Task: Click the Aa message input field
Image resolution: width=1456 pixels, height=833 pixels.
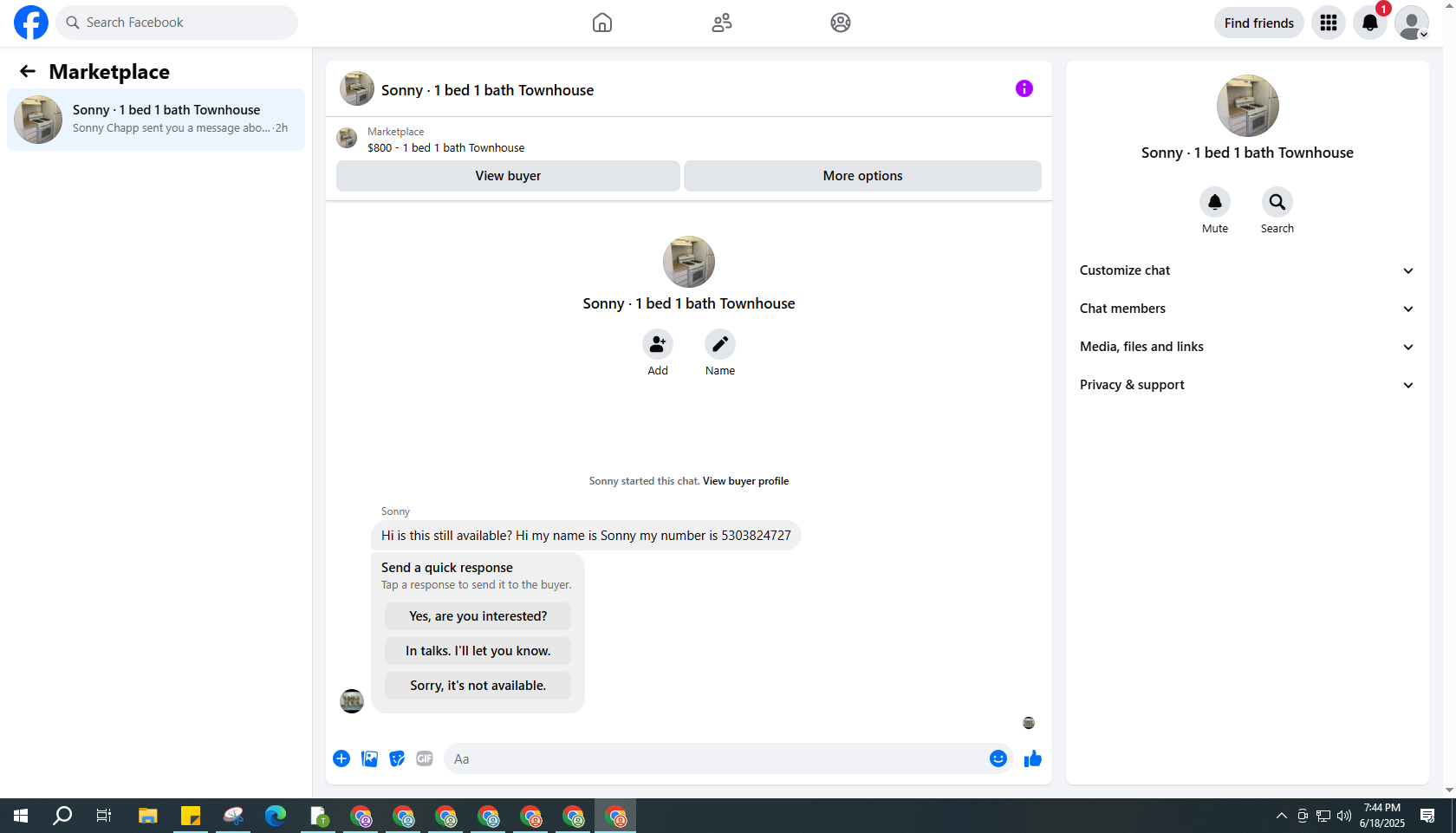Action: coord(718,759)
